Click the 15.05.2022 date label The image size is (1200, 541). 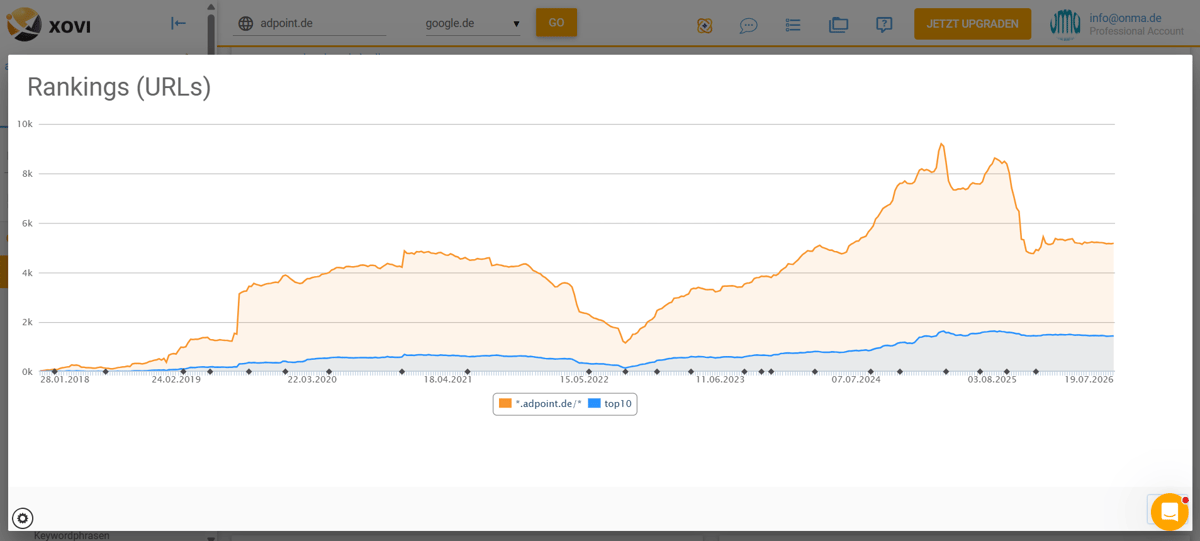(x=584, y=380)
